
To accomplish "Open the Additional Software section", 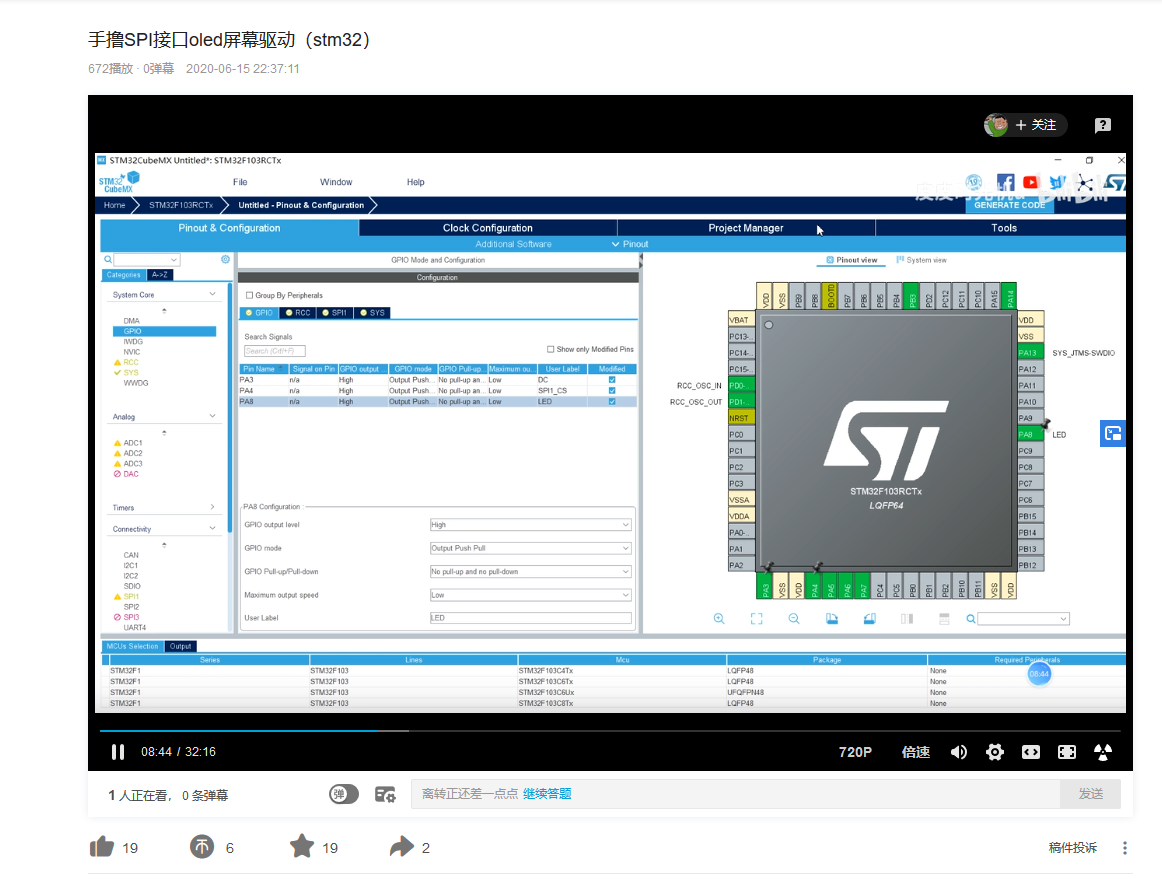I will pos(513,244).
